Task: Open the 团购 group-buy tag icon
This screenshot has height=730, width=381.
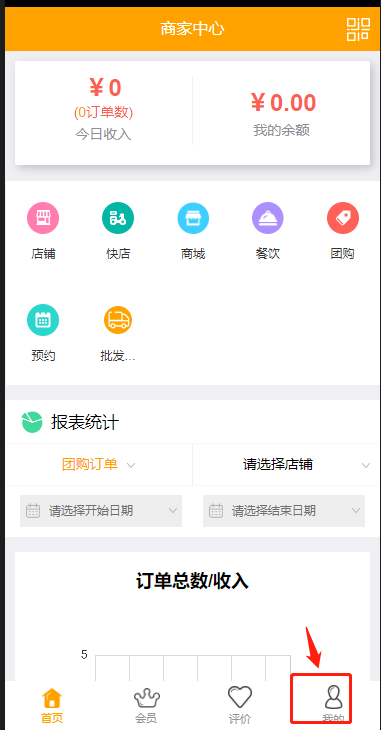Action: 342,218
